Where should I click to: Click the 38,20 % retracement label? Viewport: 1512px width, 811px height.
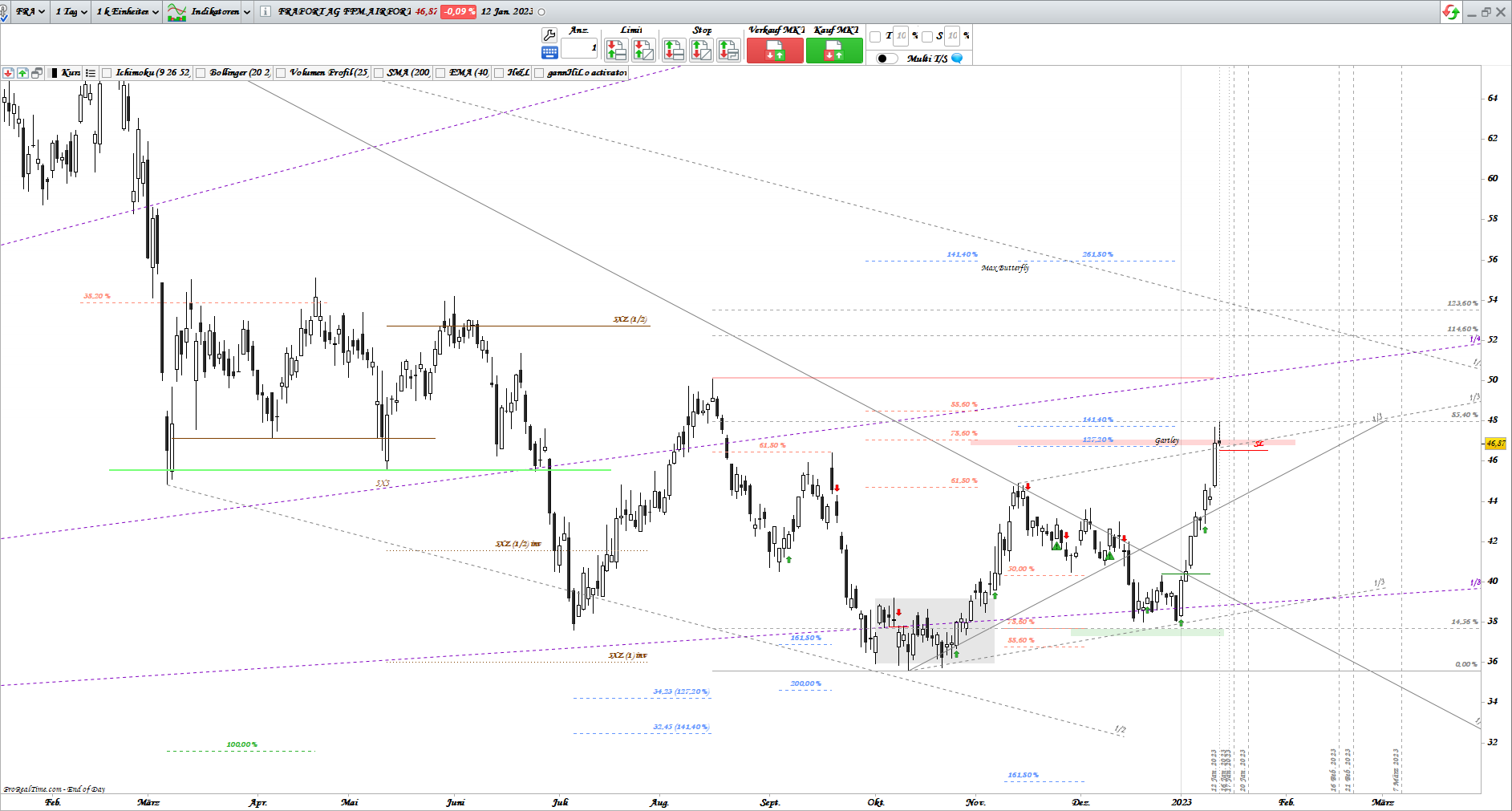(96, 296)
